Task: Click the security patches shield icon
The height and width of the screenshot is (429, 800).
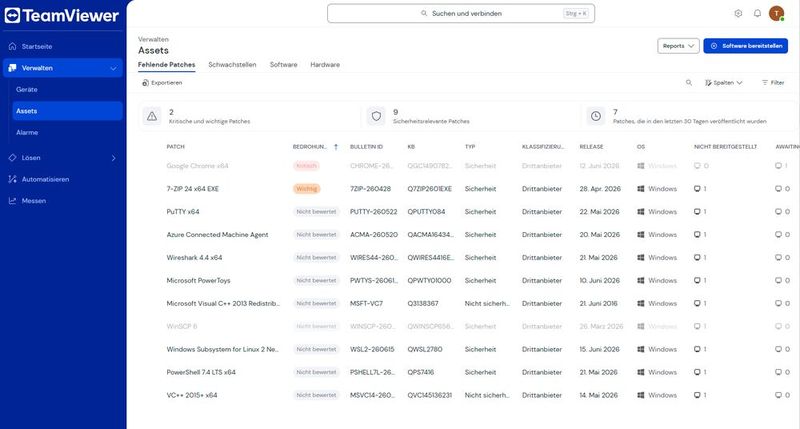Action: 376,116
